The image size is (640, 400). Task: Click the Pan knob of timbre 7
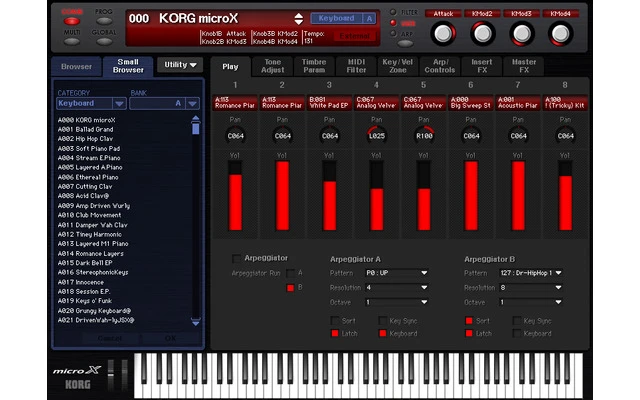coord(518,136)
